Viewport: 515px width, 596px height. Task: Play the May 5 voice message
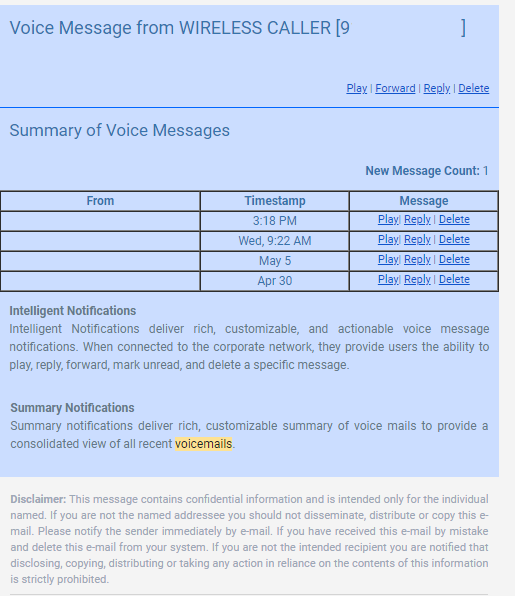coord(388,259)
